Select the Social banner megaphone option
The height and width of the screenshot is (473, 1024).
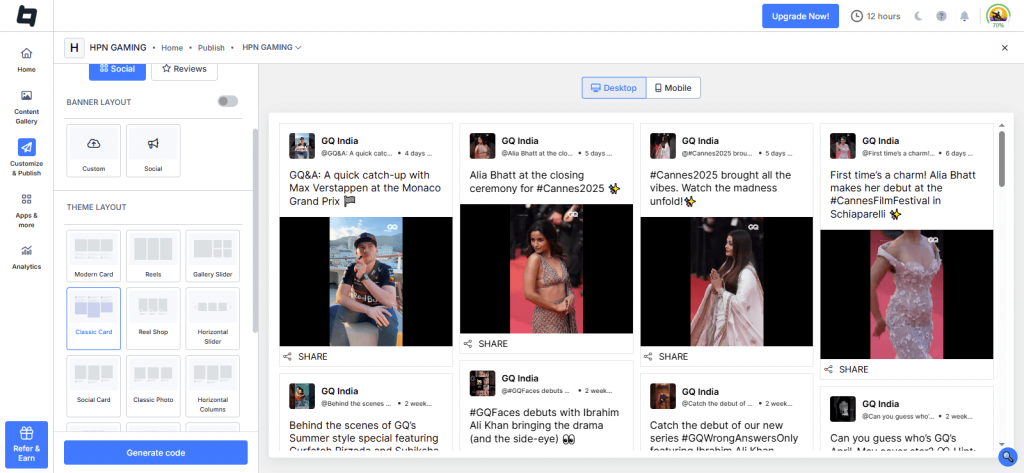tap(153, 150)
